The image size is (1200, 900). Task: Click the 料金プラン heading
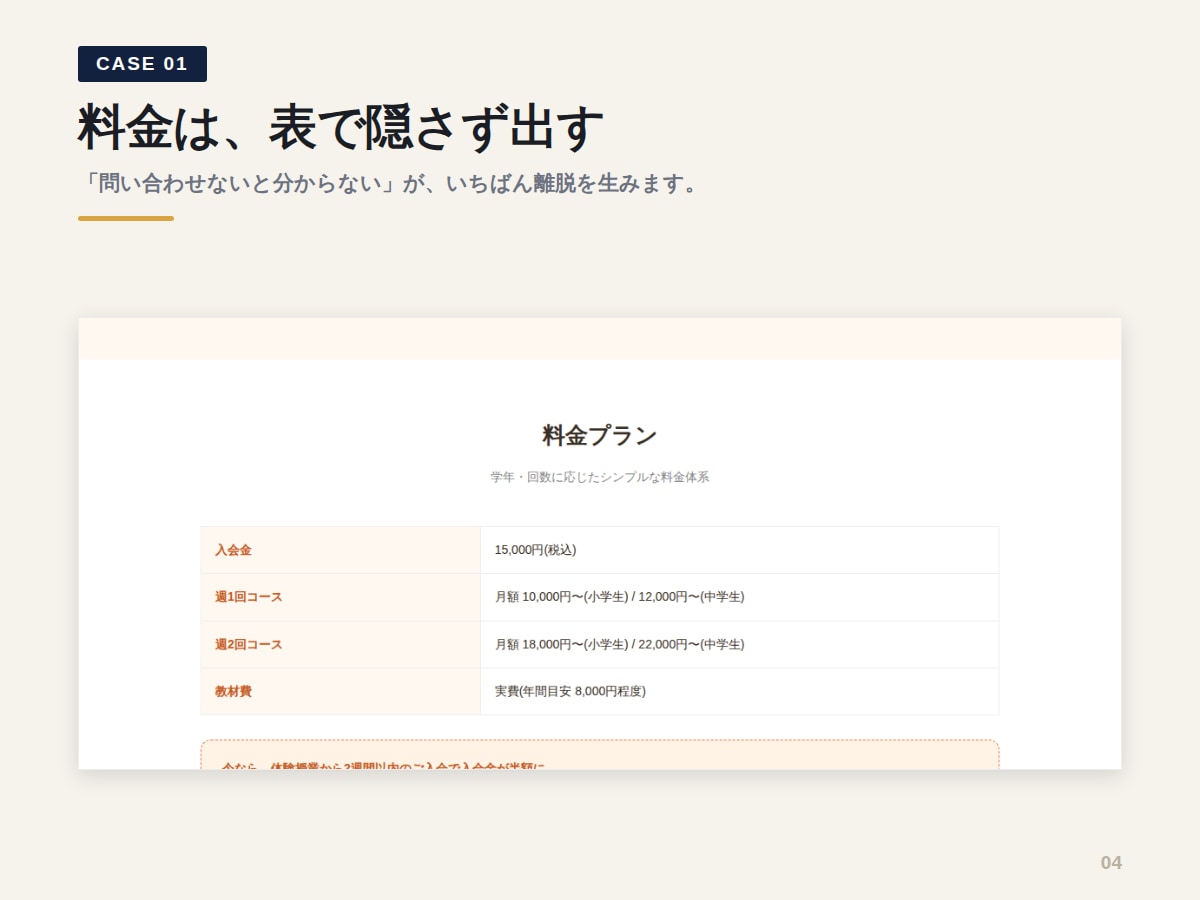point(600,436)
